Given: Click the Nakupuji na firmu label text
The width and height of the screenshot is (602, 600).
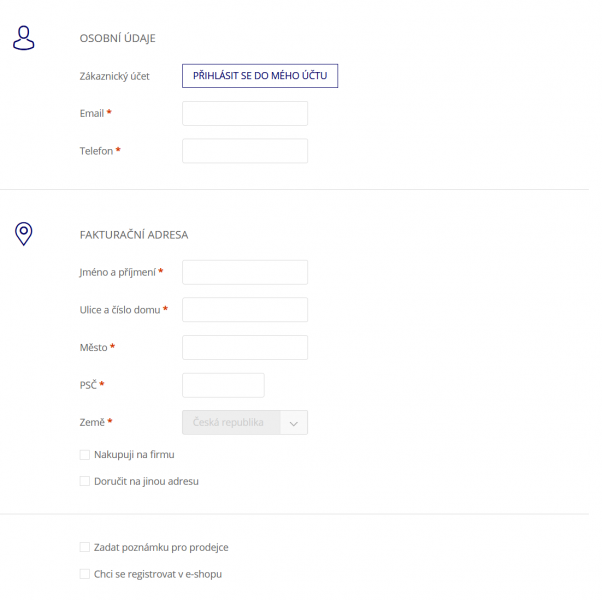Looking at the screenshot, I should click(134, 455).
